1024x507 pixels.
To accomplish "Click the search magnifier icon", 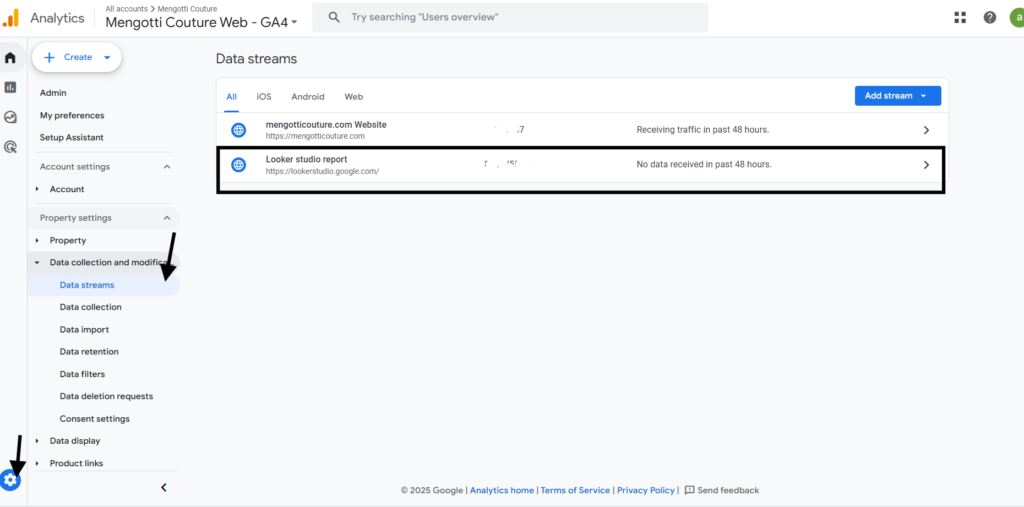I will pos(334,17).
